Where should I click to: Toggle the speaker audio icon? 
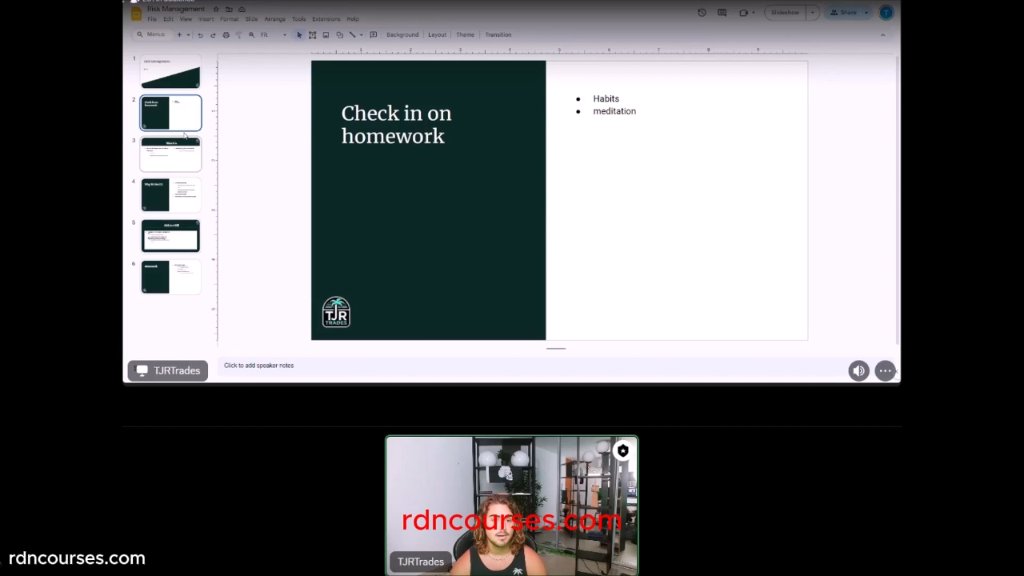pyautogui.click(x=858, y=370)
